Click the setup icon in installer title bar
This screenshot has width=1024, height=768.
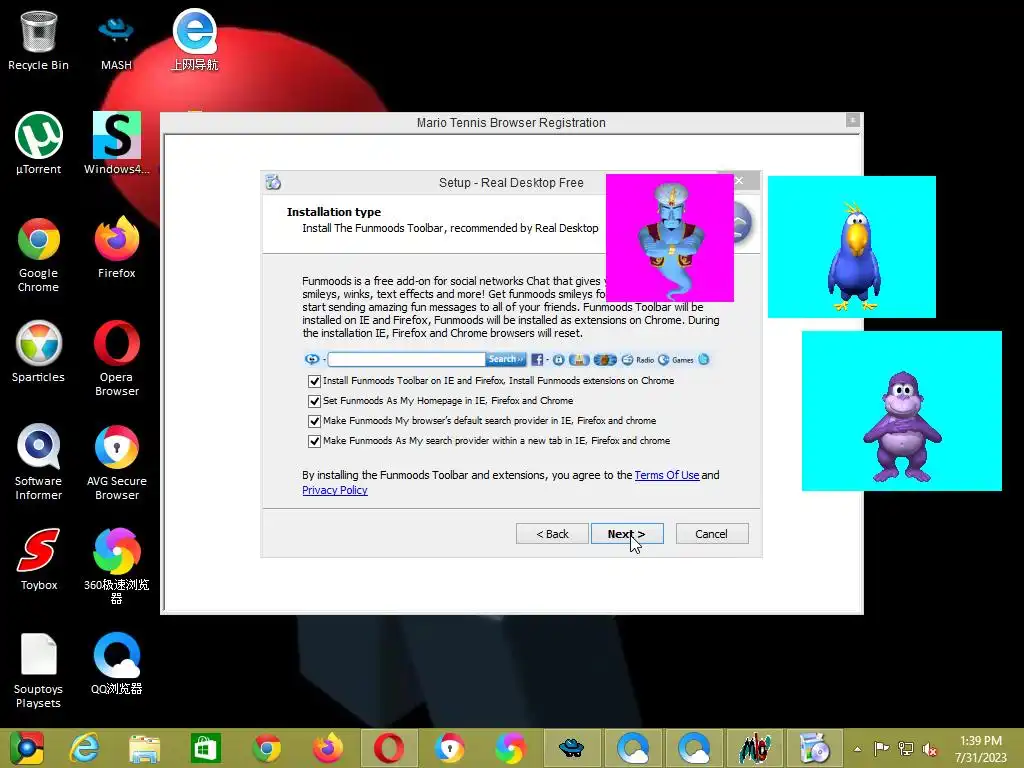click(x=273, y=182)
